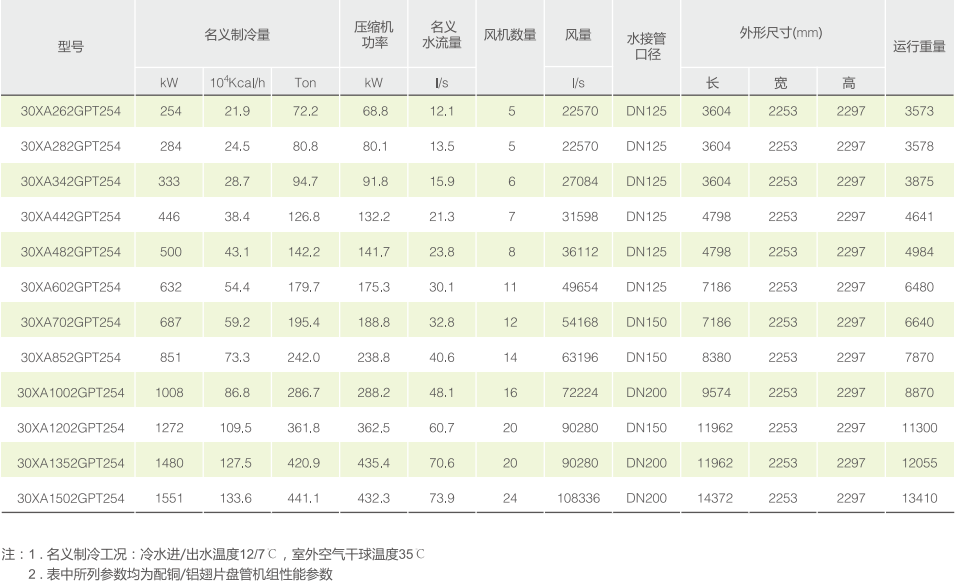Select the footnote about 名义制冷工况
957x587 pixels.
coord(215,553)
